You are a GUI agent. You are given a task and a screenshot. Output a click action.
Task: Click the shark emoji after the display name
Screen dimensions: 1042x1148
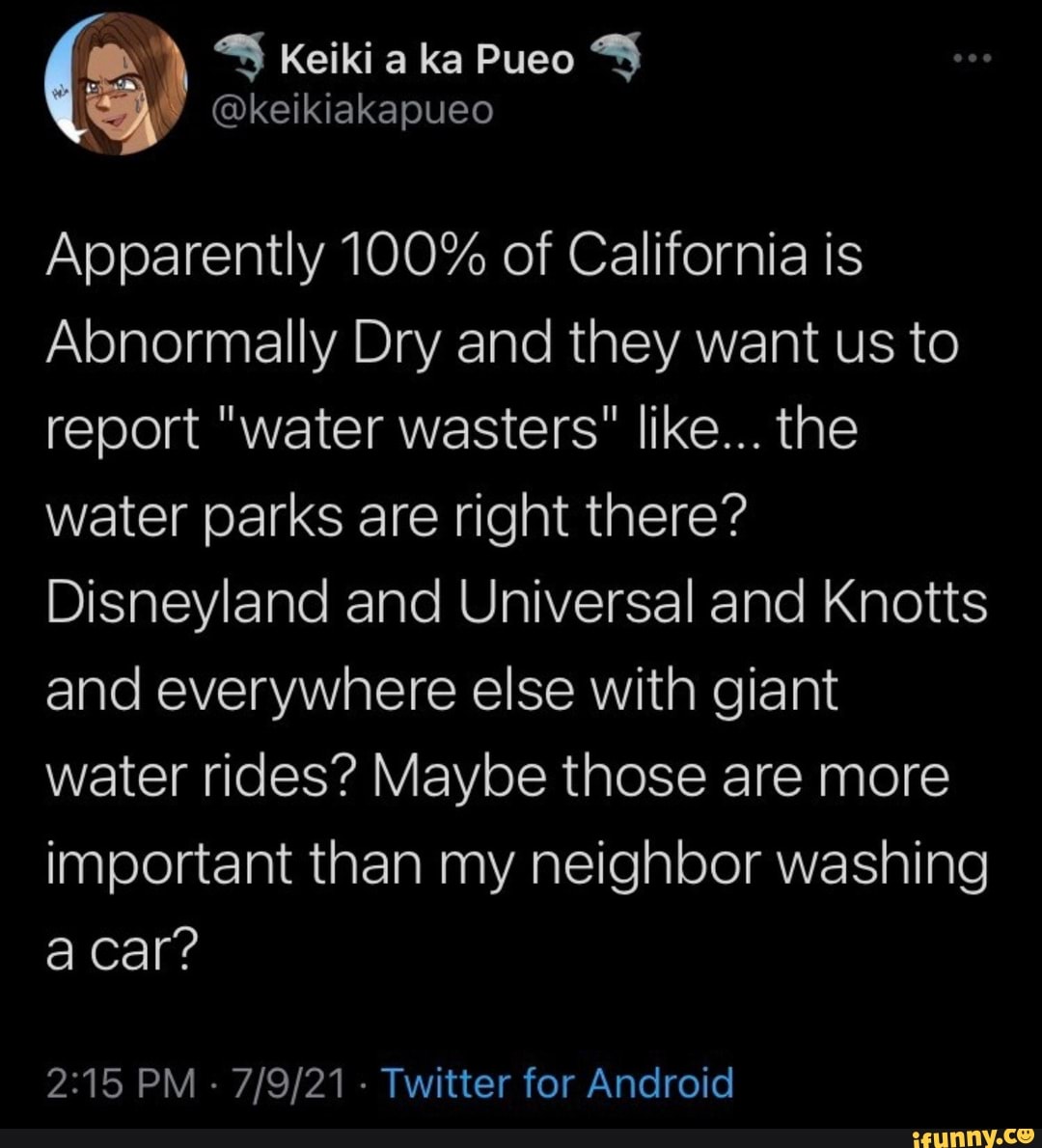pos(617,59)
